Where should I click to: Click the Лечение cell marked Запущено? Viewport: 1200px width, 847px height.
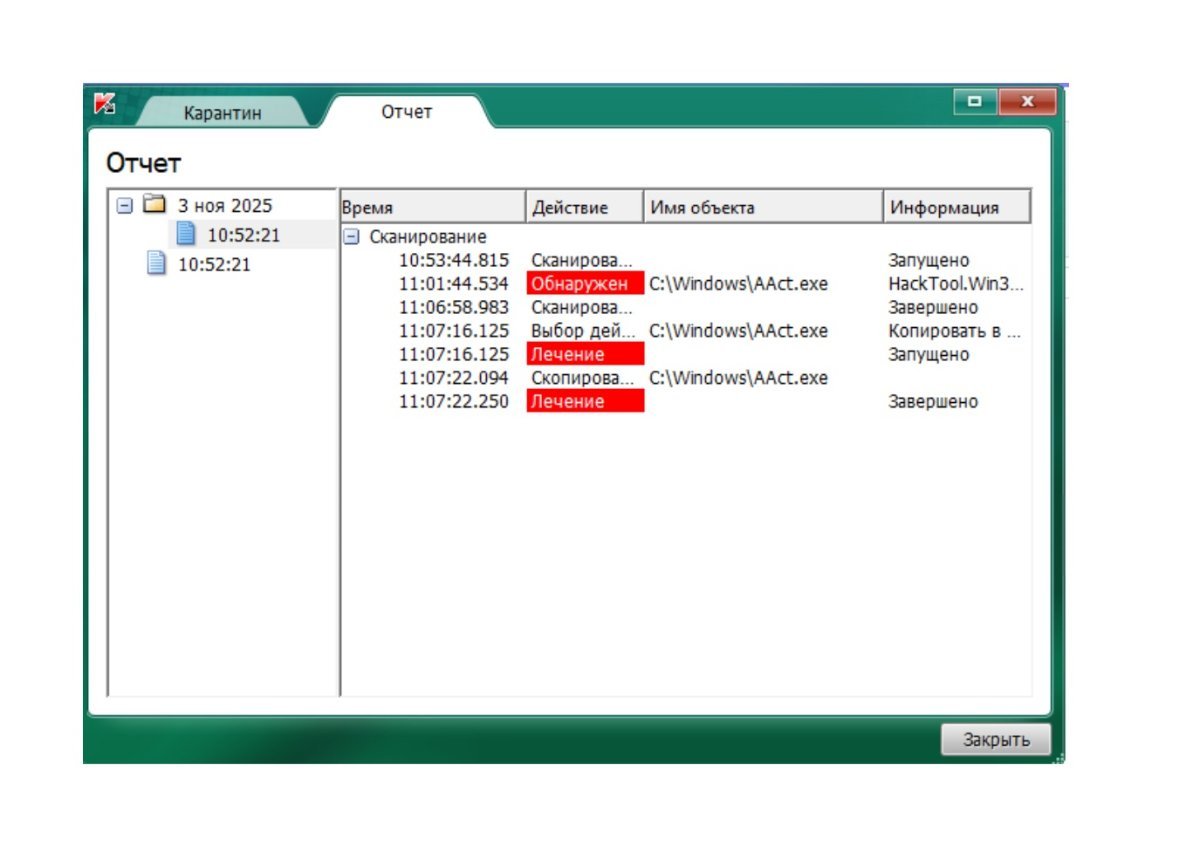tap(585, 355)
